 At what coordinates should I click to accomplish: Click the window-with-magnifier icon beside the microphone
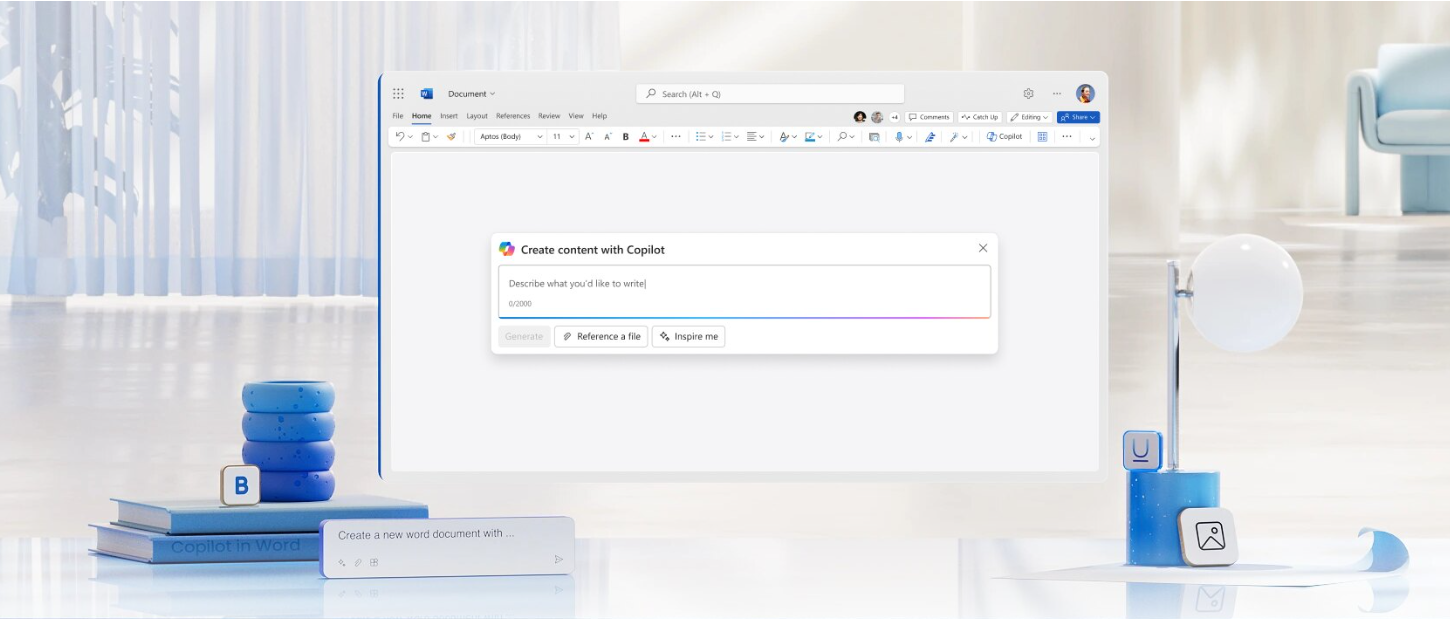[x=874, y=137]
